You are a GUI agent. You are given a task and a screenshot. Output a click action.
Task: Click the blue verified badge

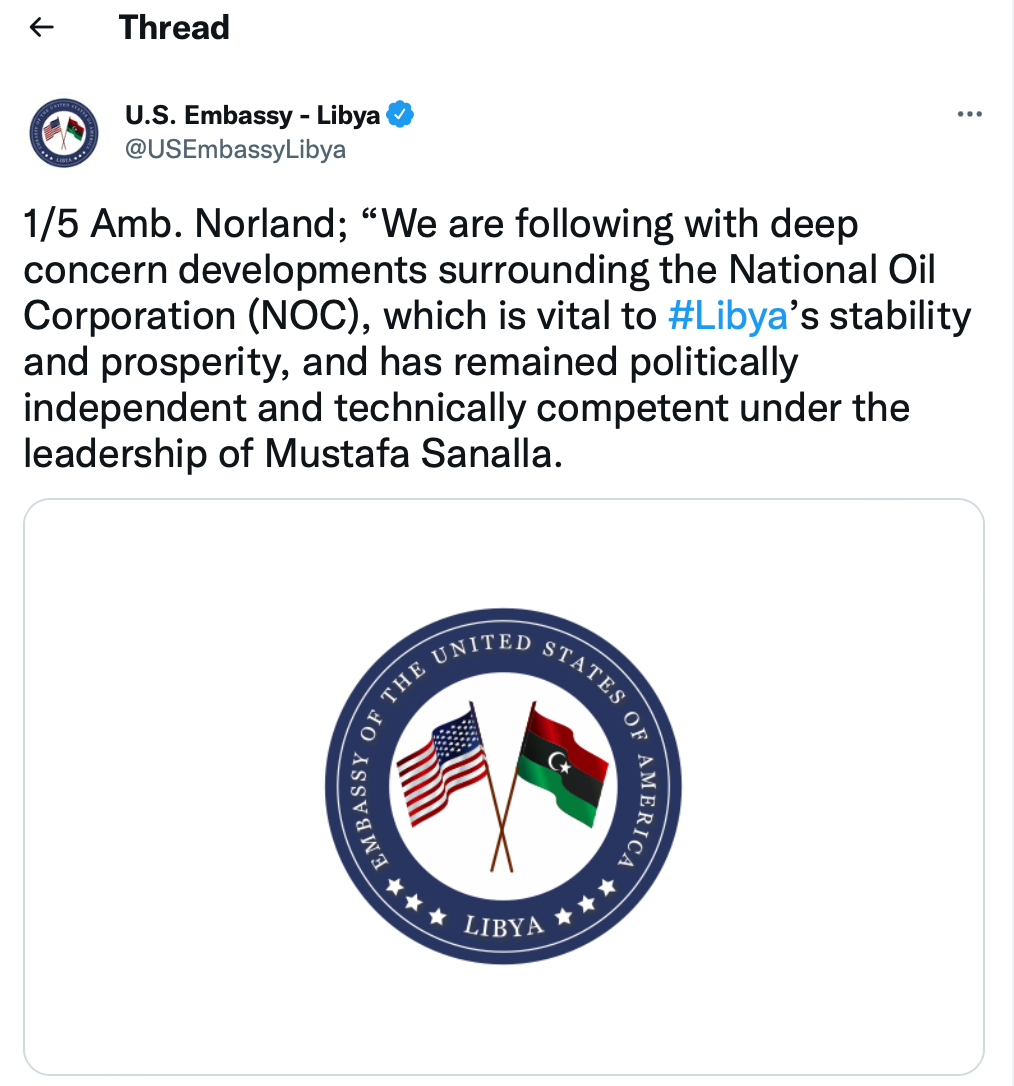click(x=401, y=115)
